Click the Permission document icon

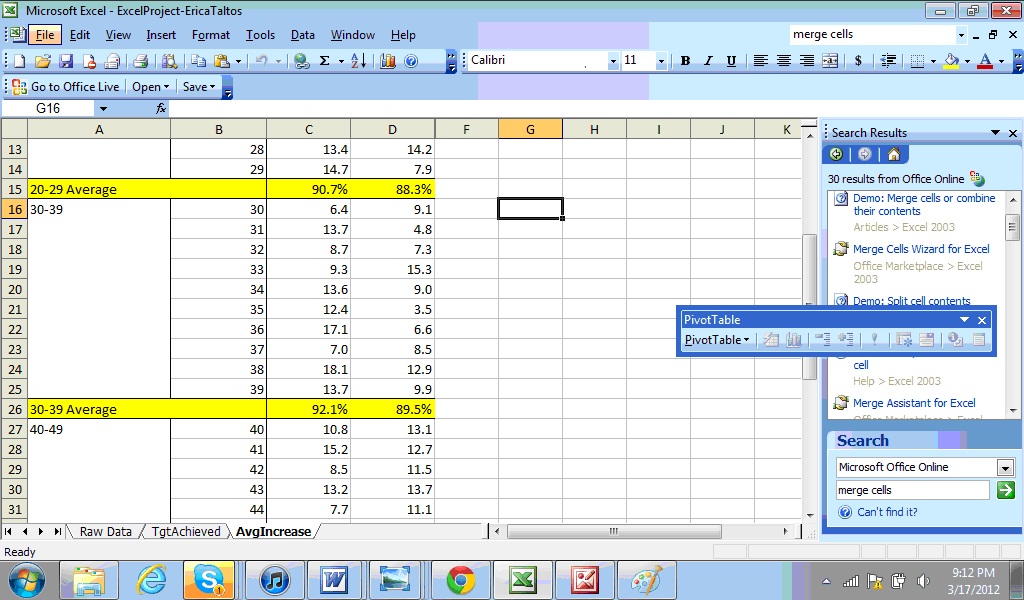click(89, 61)
